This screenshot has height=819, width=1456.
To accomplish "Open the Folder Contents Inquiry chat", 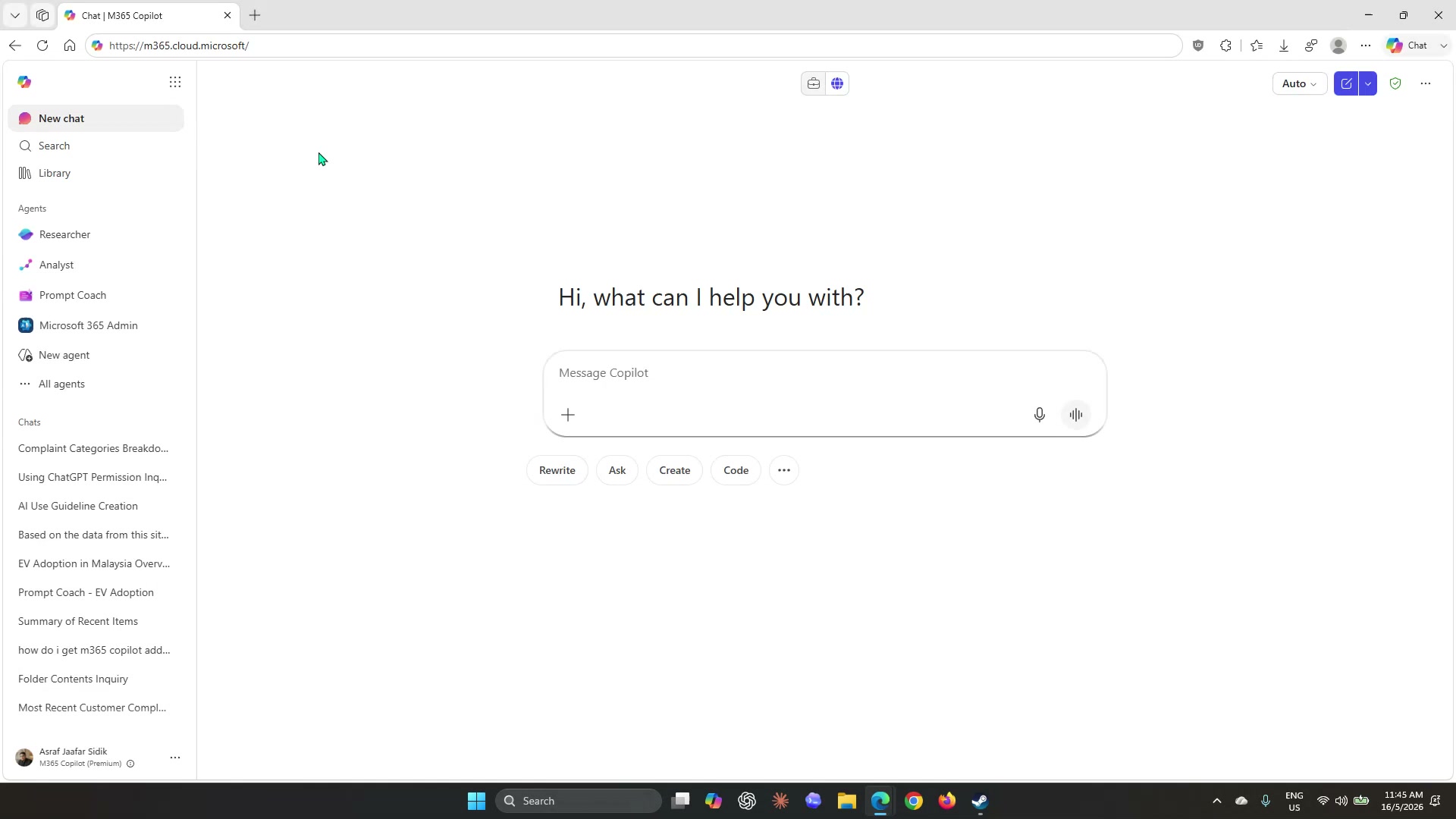I will click(96, 679).
